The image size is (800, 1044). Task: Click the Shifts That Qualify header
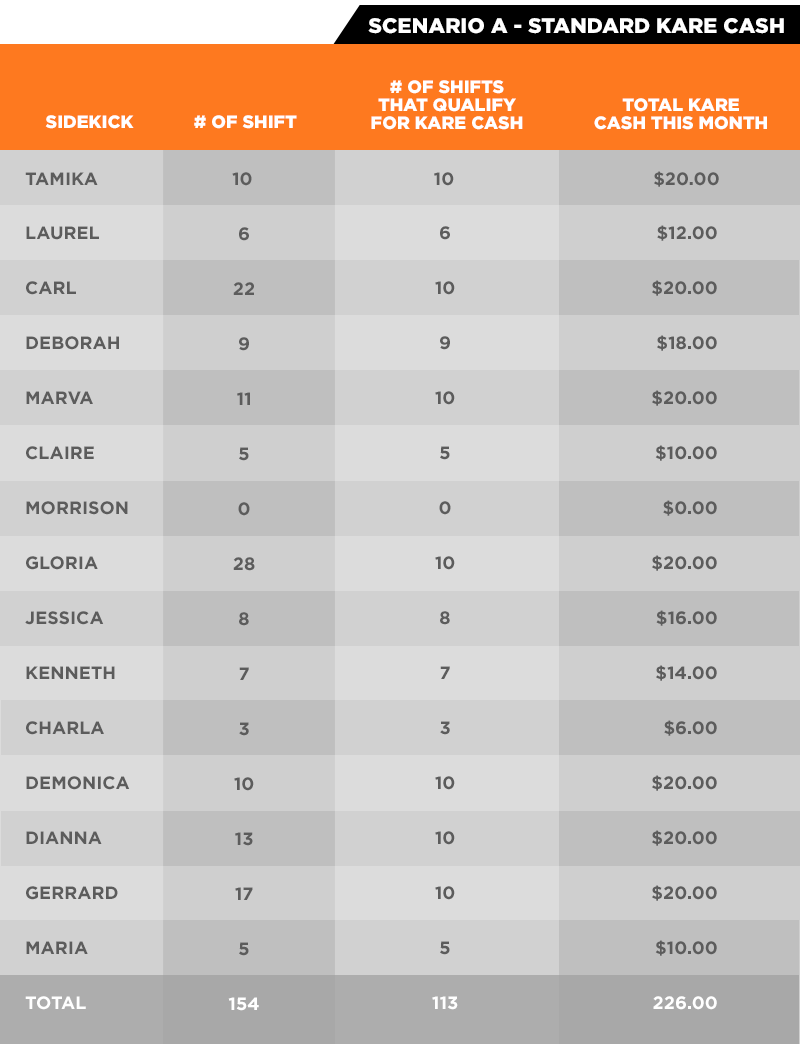(447, 105)
